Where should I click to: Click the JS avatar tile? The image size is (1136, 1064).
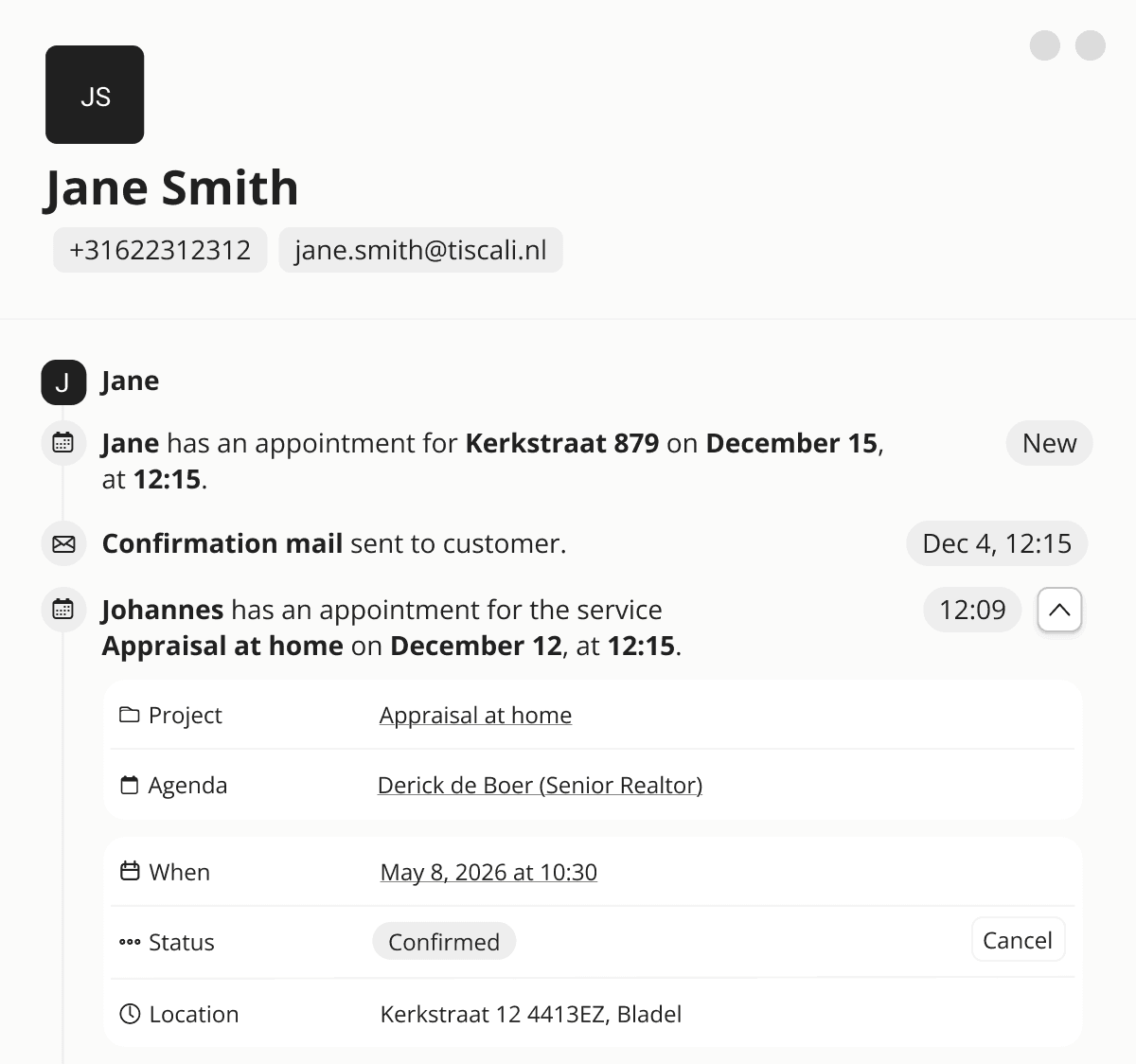coord(95,95)
